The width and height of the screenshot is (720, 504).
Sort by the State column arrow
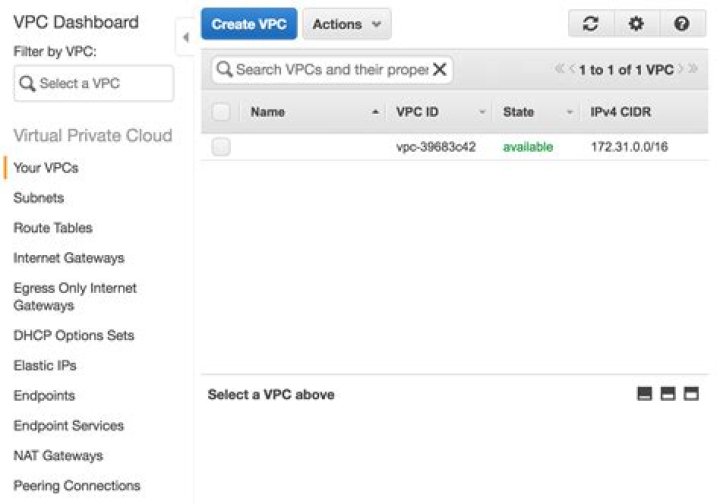pyautogui.click(x=569, y=112)
